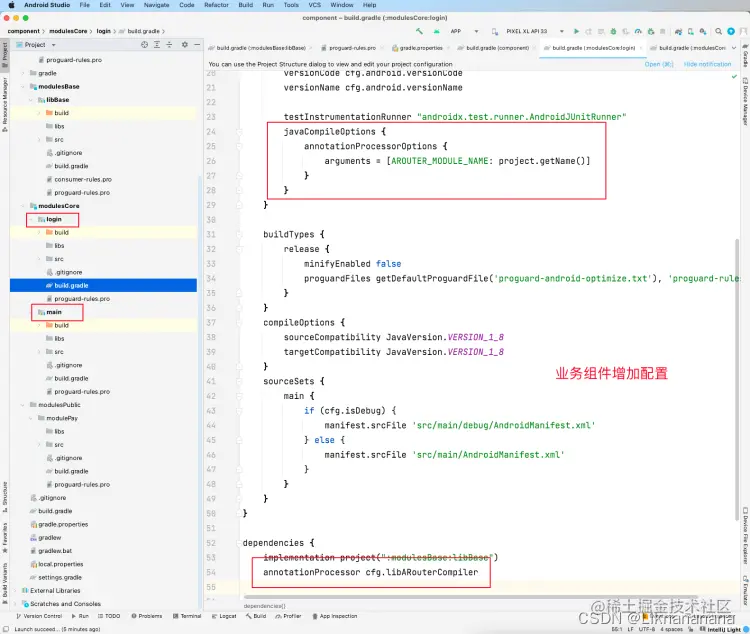750x634 pixels.
Task: Open Search Everywhere magnifier icon
Action: point(718,31)
